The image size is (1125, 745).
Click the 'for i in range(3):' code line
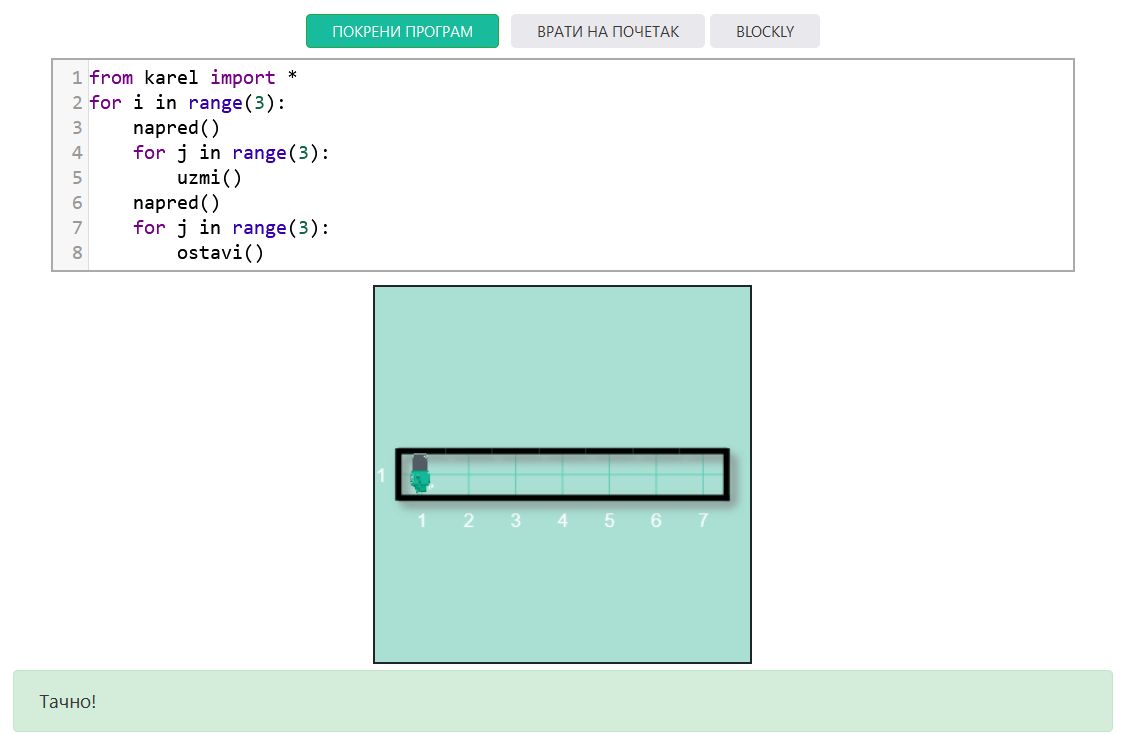pos(187,103)
